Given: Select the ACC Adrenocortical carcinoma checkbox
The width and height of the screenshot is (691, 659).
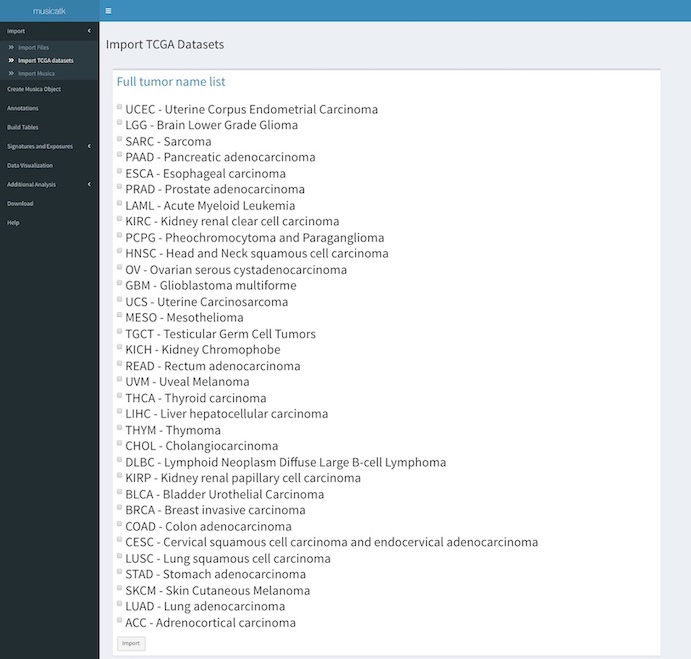Looking at the screenshot, I should click(120, 621).
